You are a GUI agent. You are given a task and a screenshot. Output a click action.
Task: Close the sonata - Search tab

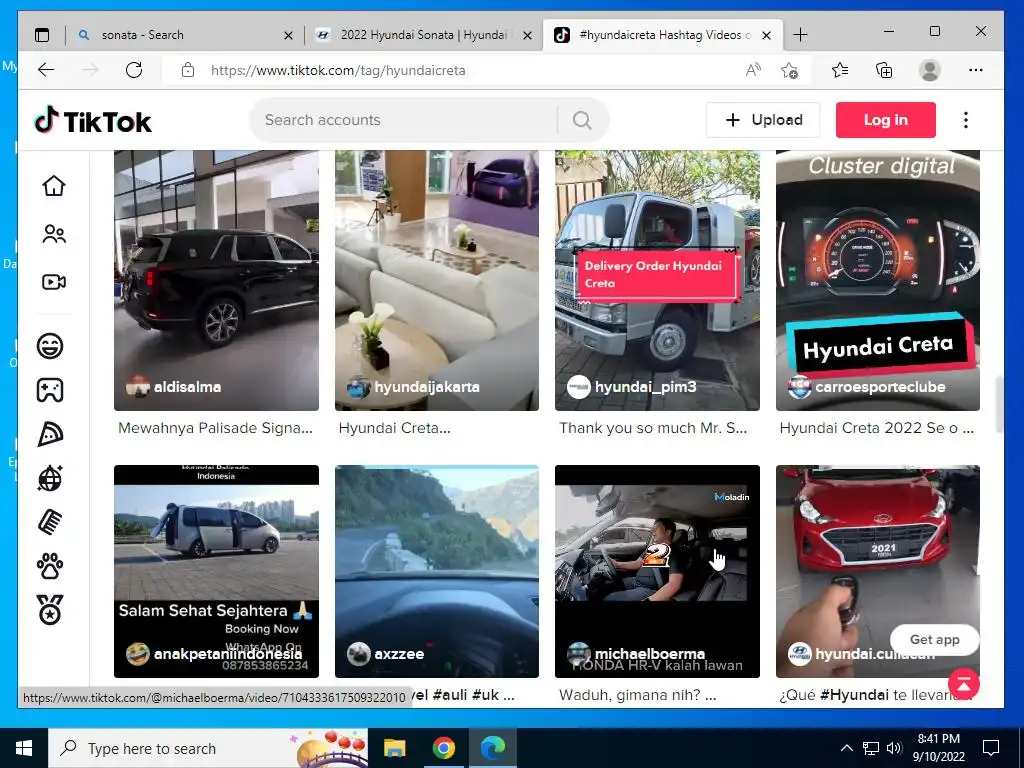coord(288,35)
